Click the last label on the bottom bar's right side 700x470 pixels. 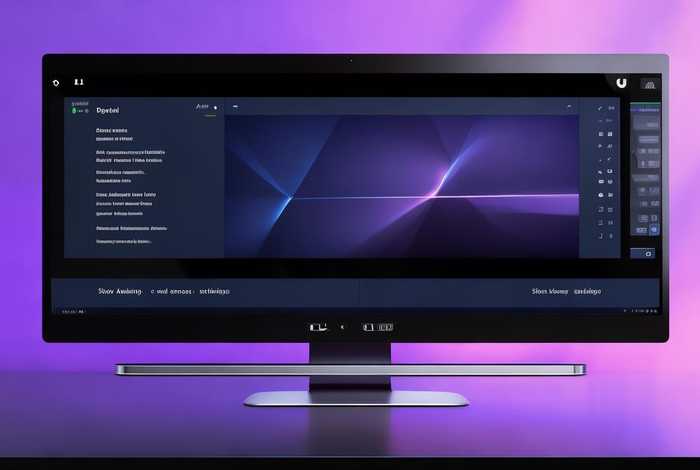[x=587, y=291]
